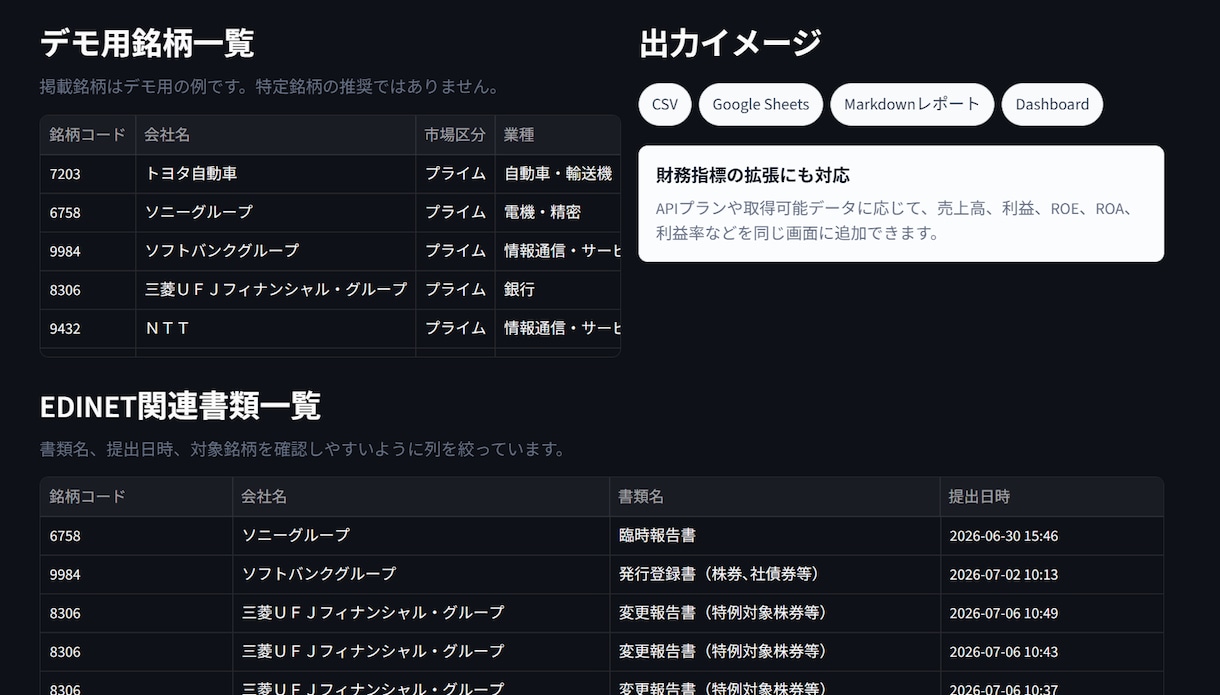
Task: Click the 銘柄コード header in the EDINET table
Action: click(137, 496)
